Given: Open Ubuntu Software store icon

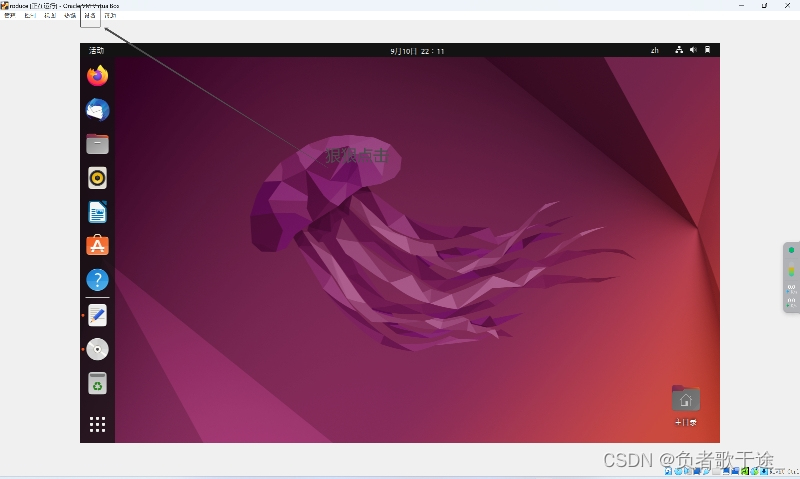Looking at the screenshot, I should (x=97, y=245).
